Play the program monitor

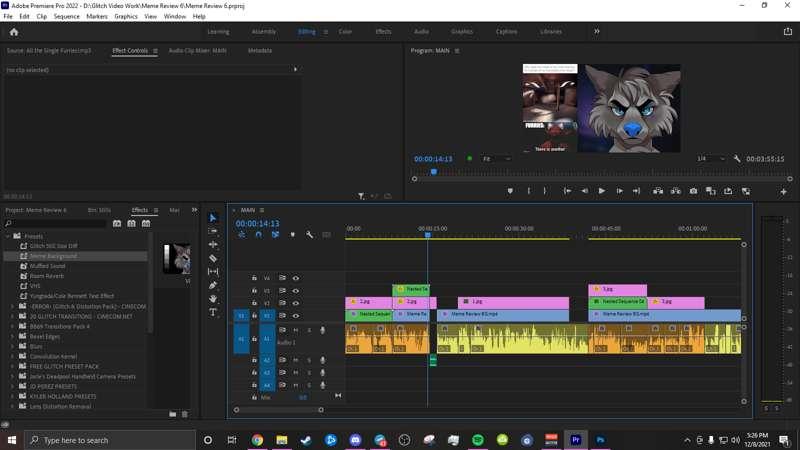(602, 191)
